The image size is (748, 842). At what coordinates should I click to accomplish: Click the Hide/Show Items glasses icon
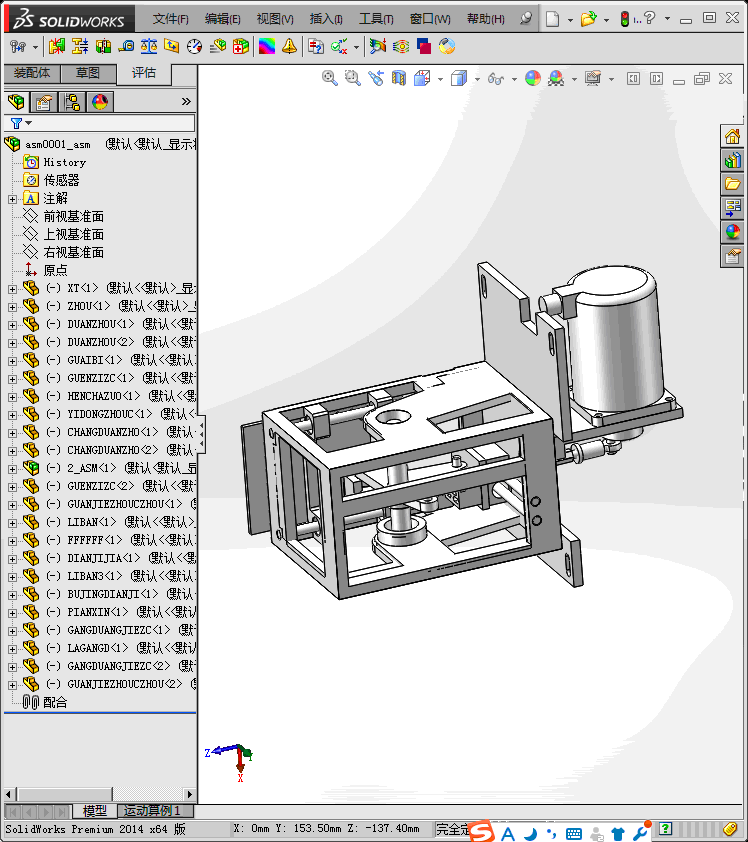[496, 79]
